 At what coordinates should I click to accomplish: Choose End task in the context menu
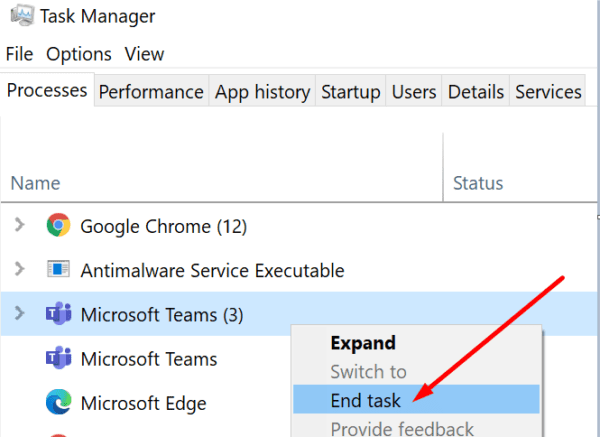[365, 401]
